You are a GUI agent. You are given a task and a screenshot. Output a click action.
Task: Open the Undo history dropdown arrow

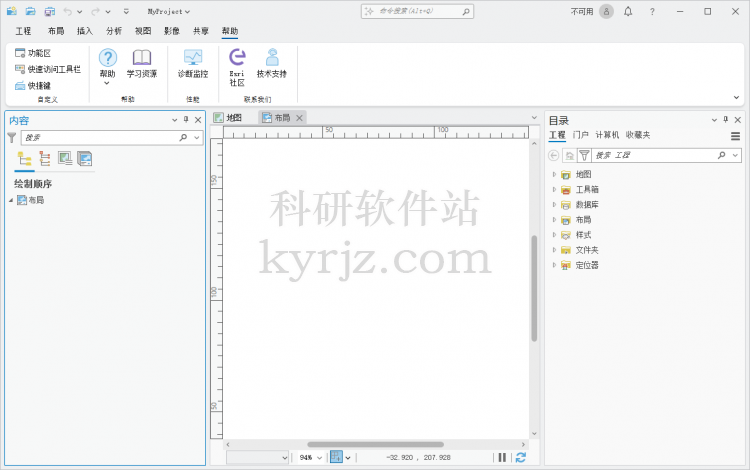(79, 11)
